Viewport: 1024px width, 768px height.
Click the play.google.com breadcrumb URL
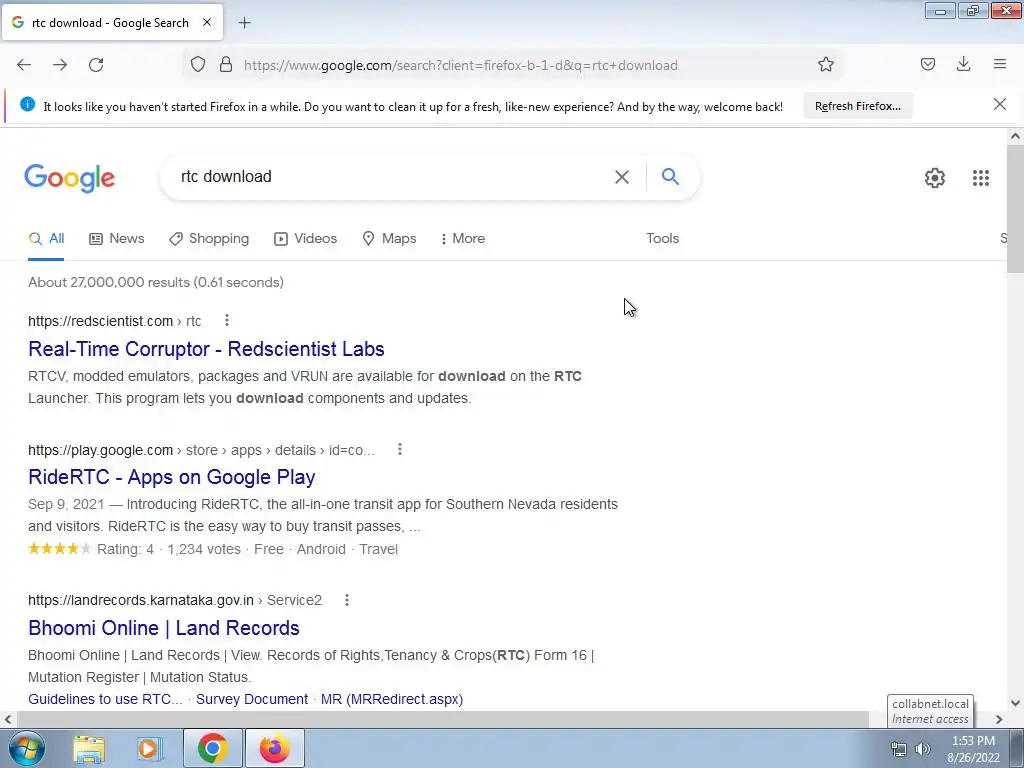(201, 450)
